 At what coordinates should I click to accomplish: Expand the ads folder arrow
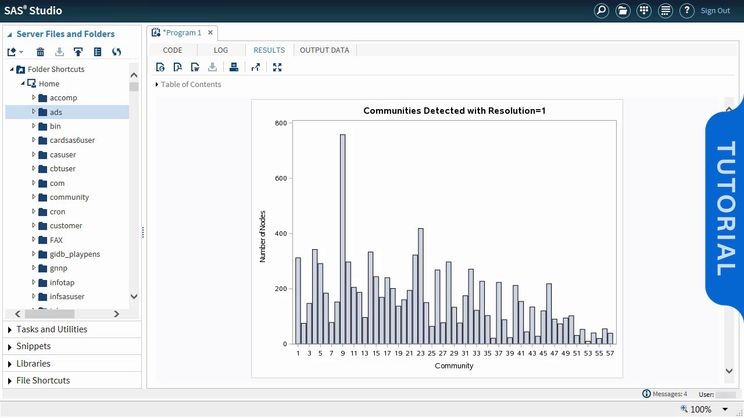coord(34,111)
